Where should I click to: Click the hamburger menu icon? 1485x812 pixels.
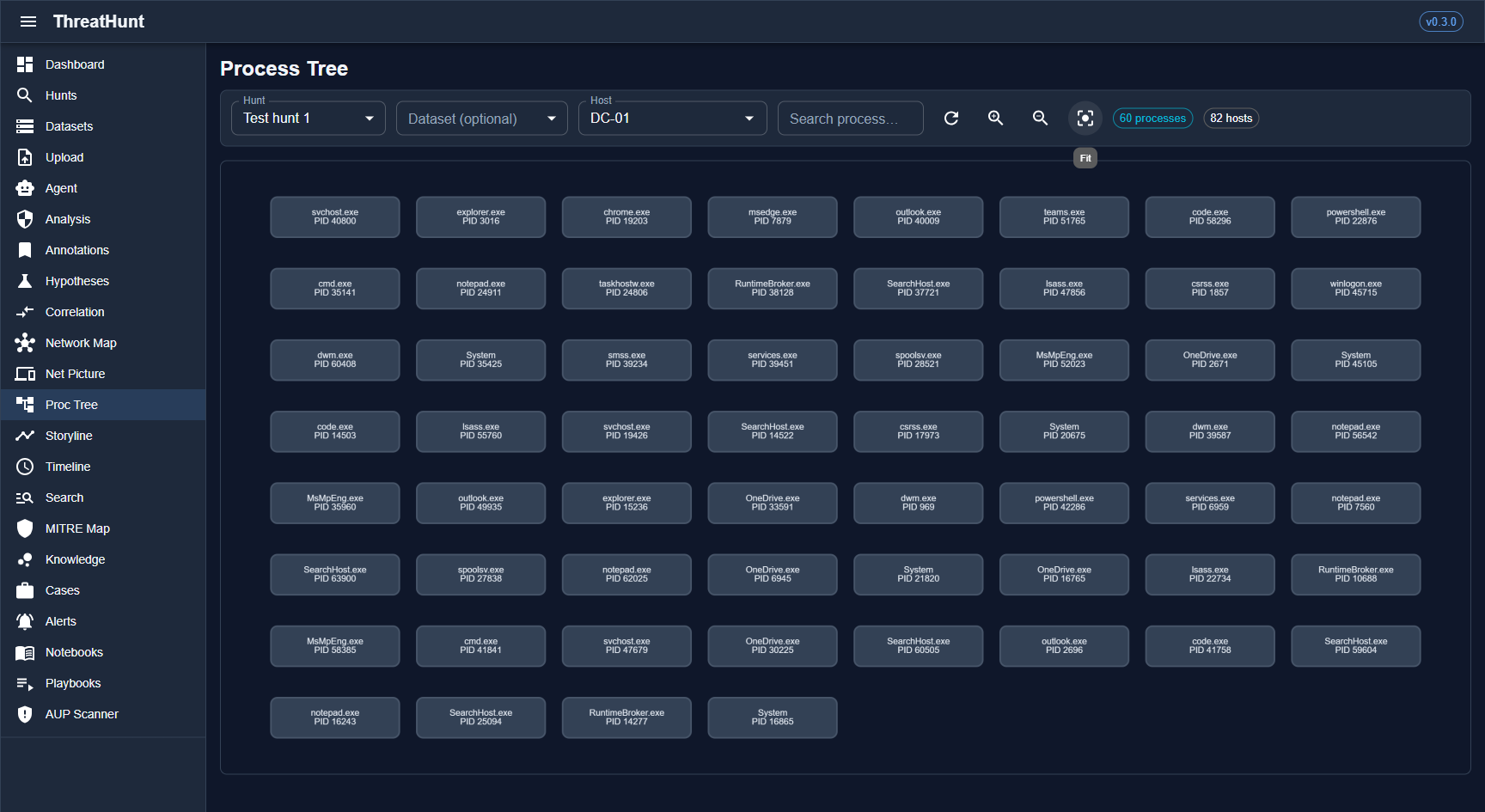click(28, 21)
